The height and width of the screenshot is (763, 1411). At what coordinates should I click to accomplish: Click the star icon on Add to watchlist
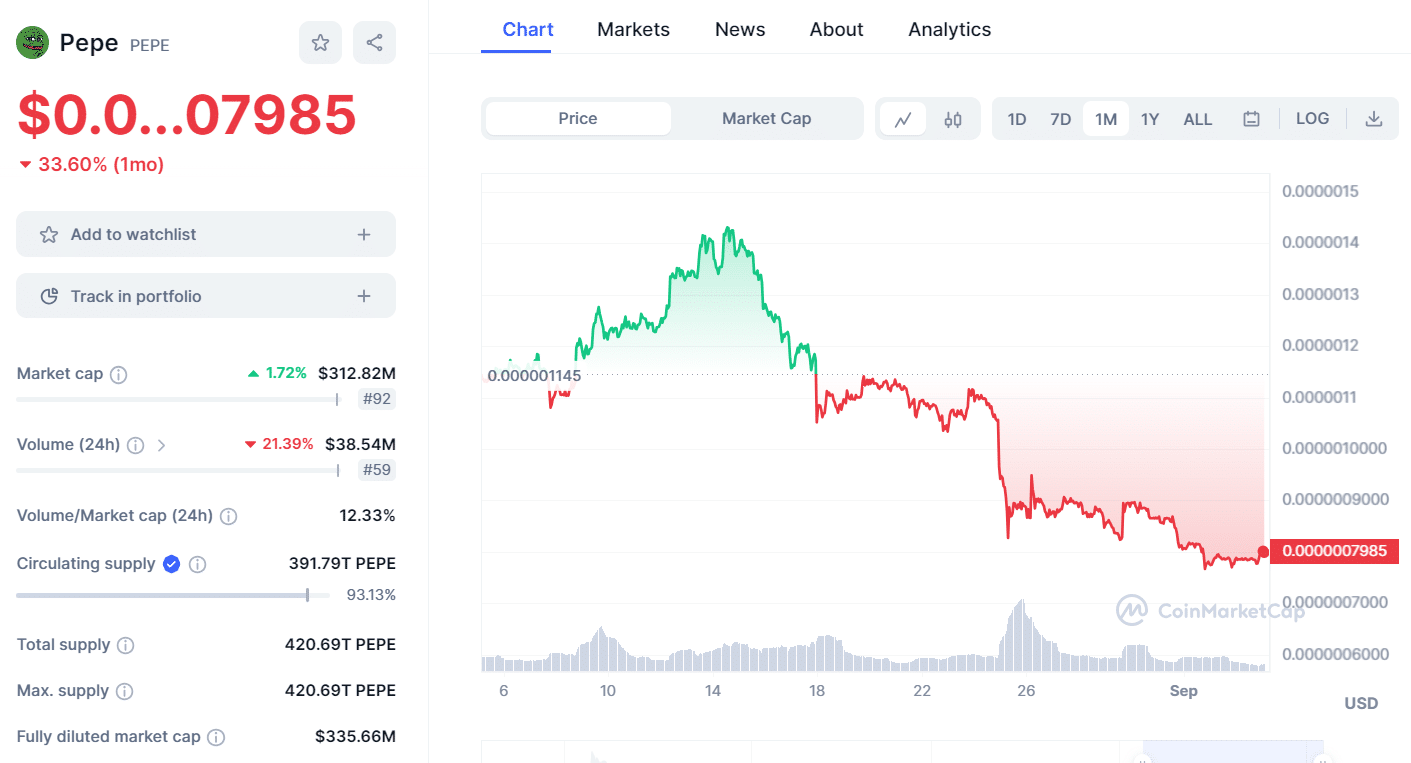(48, 235)
